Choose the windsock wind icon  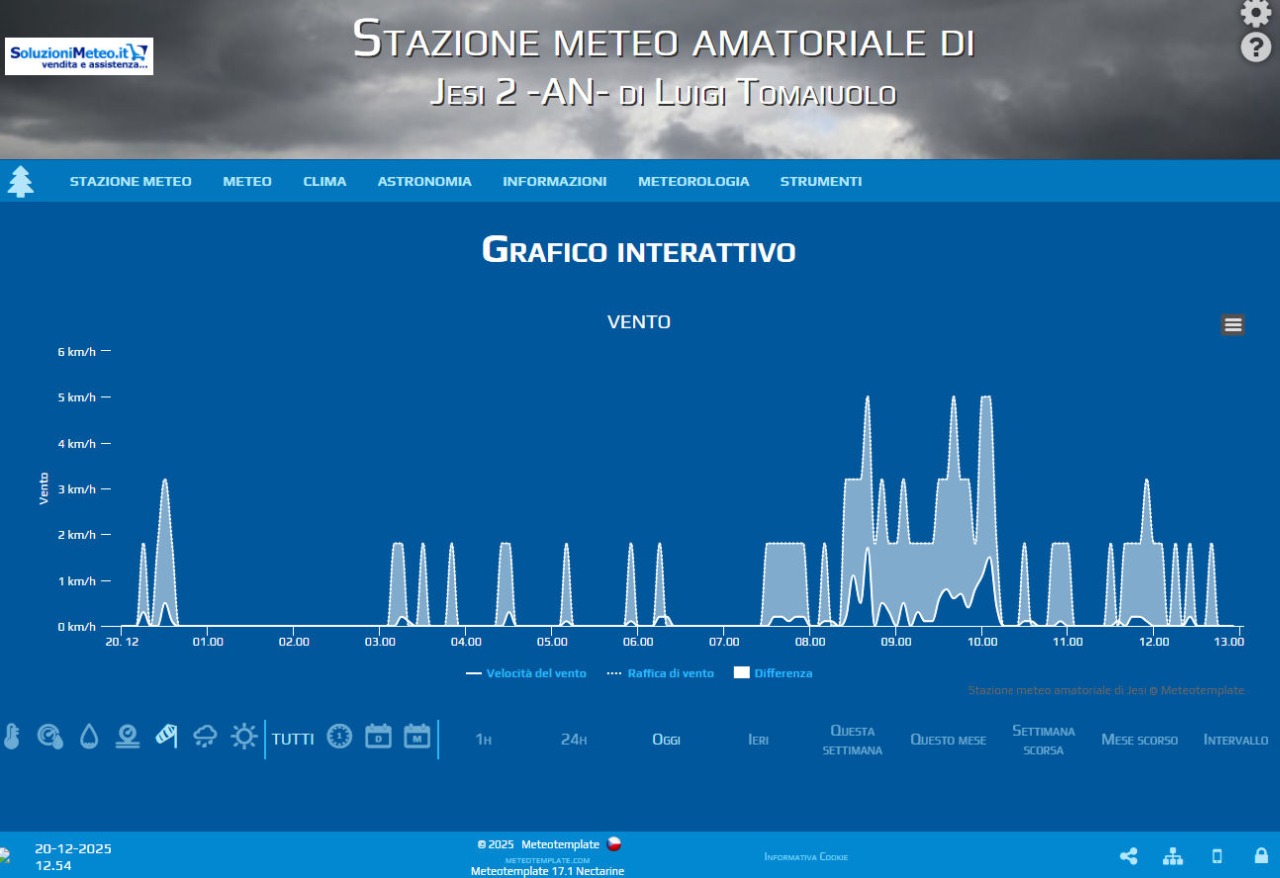coord(166,737)
